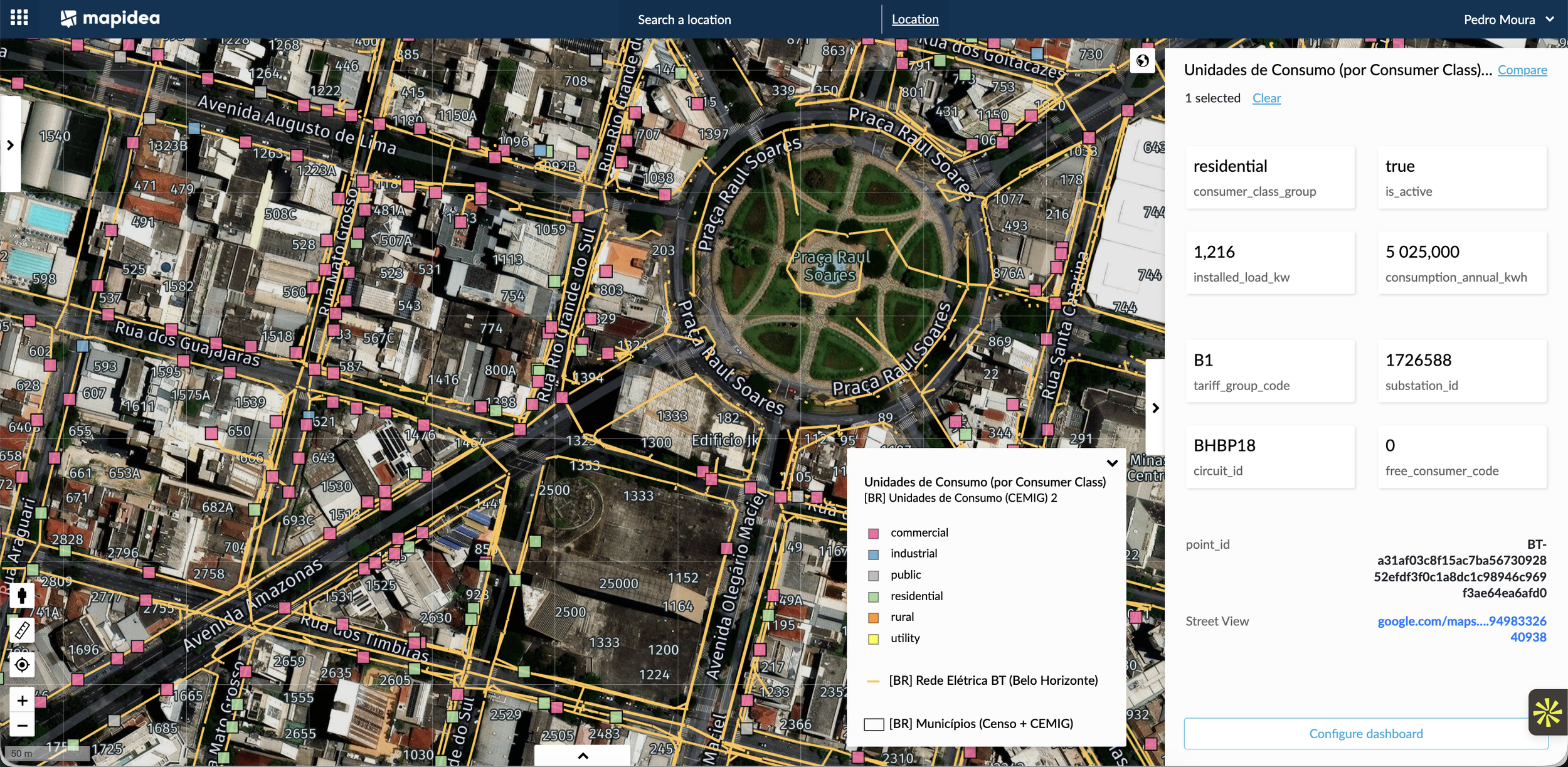Viewport: 1568px width, 767px height.
Task: Click the Edifício Jk map label
Action: click(725, 440)
